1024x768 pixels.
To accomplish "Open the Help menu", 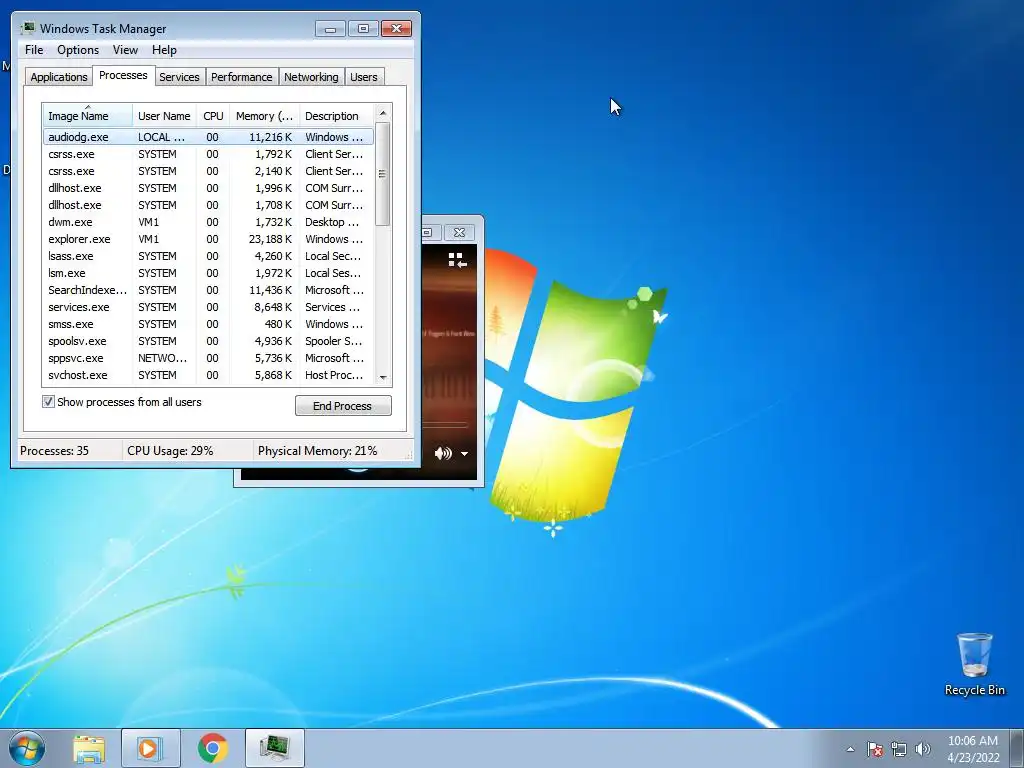I will click(164, 50).
